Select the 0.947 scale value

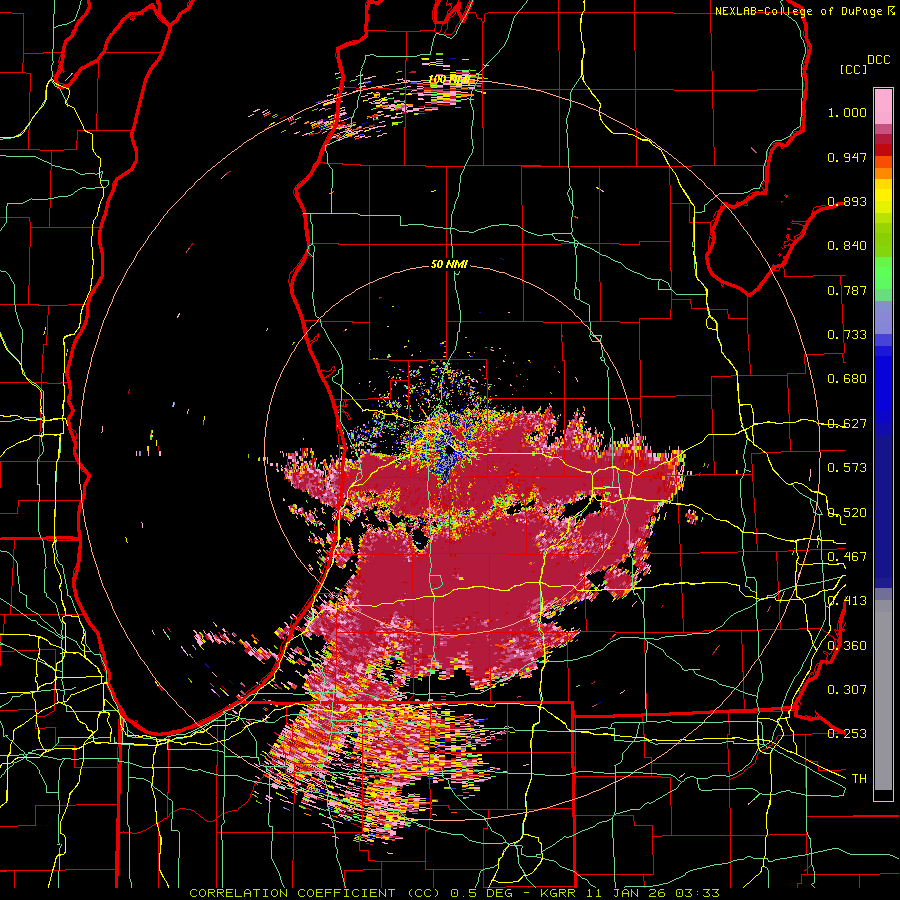click(847, 157)
